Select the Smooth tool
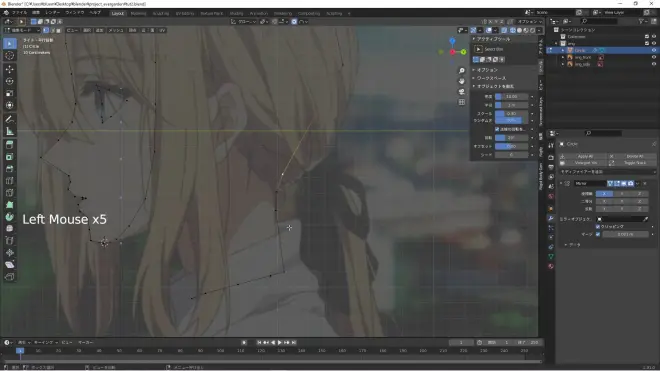 (10, 229)
